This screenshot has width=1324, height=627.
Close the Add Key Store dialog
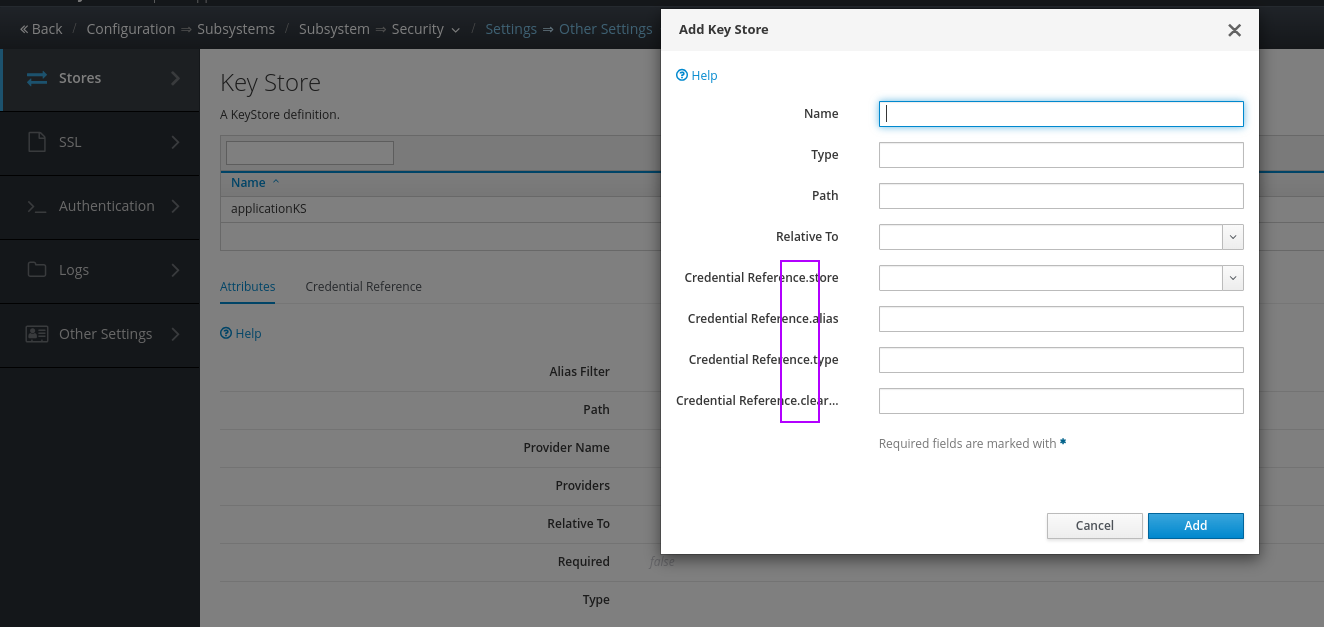pyautogui.click(x=1234, y=30)
